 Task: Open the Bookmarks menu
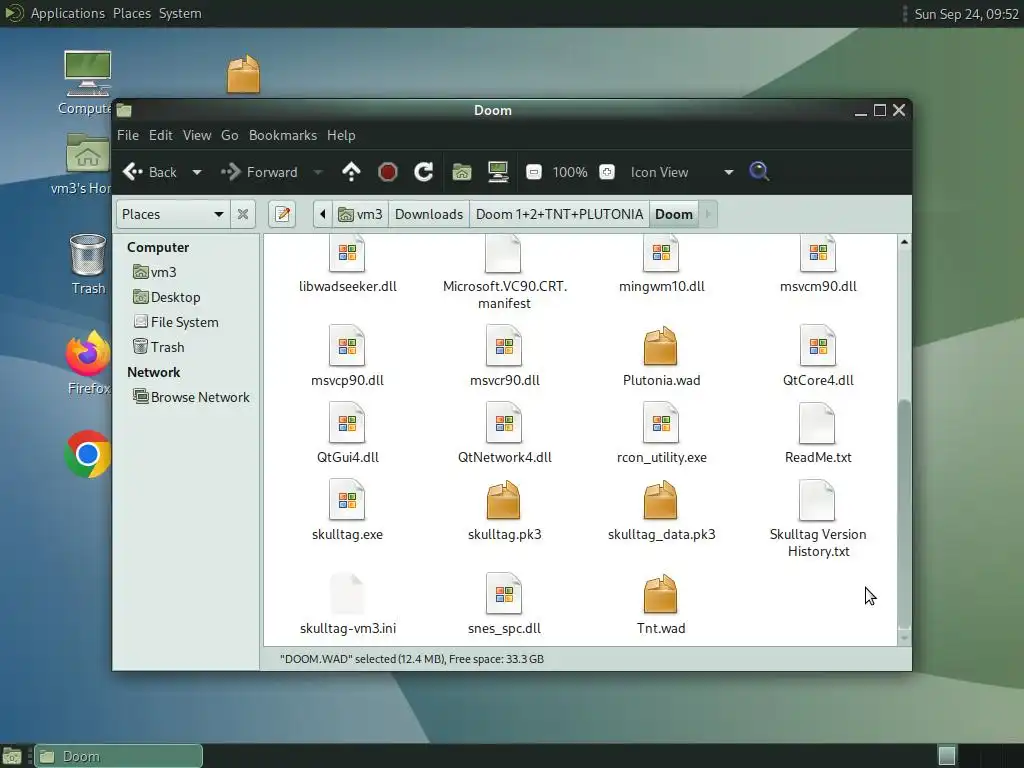point(283,135)
